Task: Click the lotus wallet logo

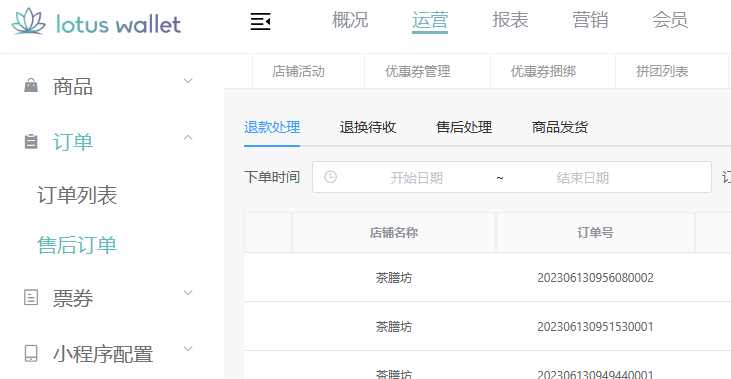Action: pyautogui.click(x=96, y=22)
